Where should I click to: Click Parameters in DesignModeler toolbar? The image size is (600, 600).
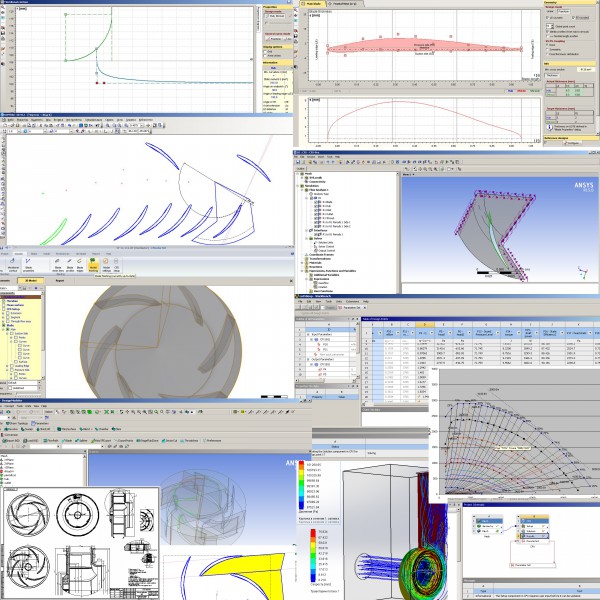40,424
